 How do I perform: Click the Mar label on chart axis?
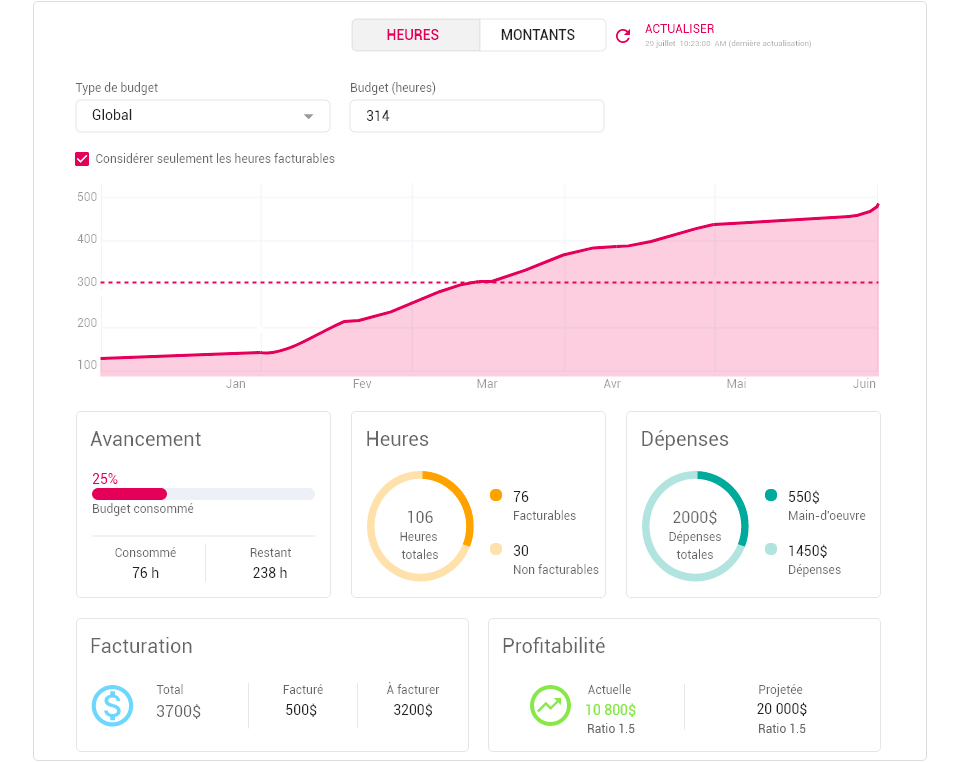[487, 384]
